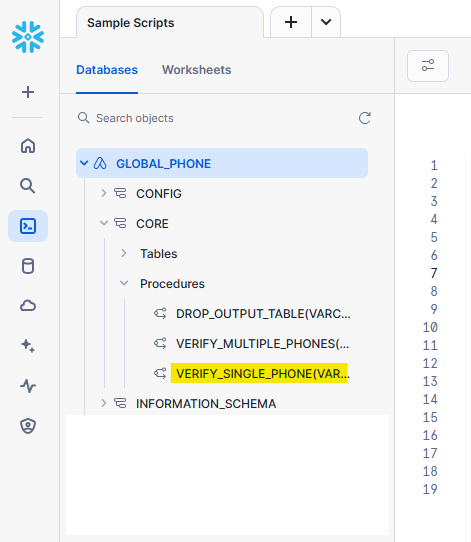471x542 pixels.
Task: Click line number 19 in editor gutter
Action: tap(430, 489)
